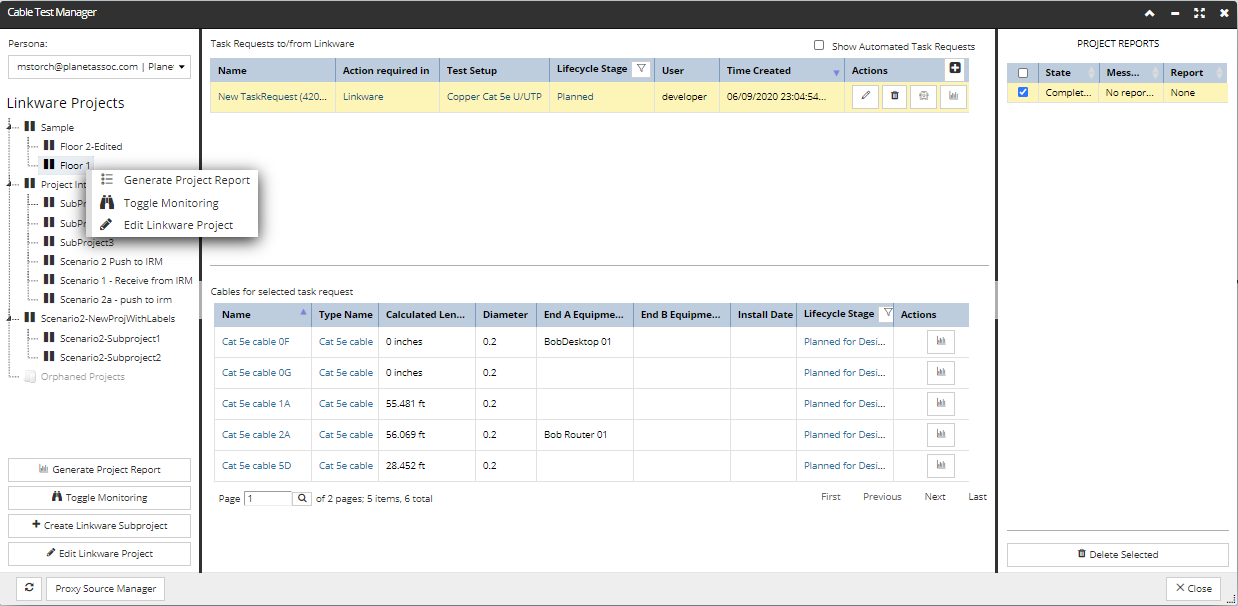Click the faded third action icon for New TaskRequest
This screenshot has width=1238, height=606.
pos(924,97)
